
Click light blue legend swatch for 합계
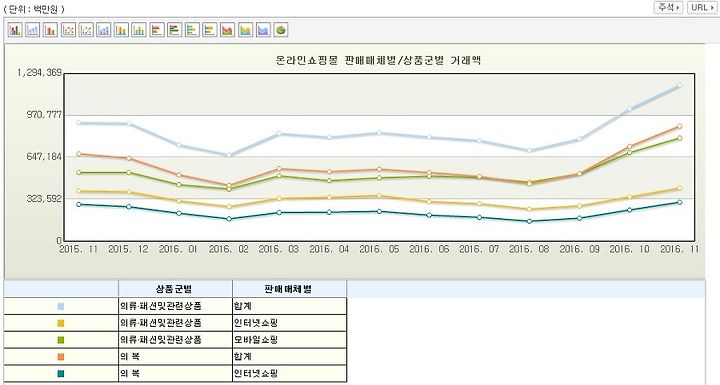(x=61, y=306)
